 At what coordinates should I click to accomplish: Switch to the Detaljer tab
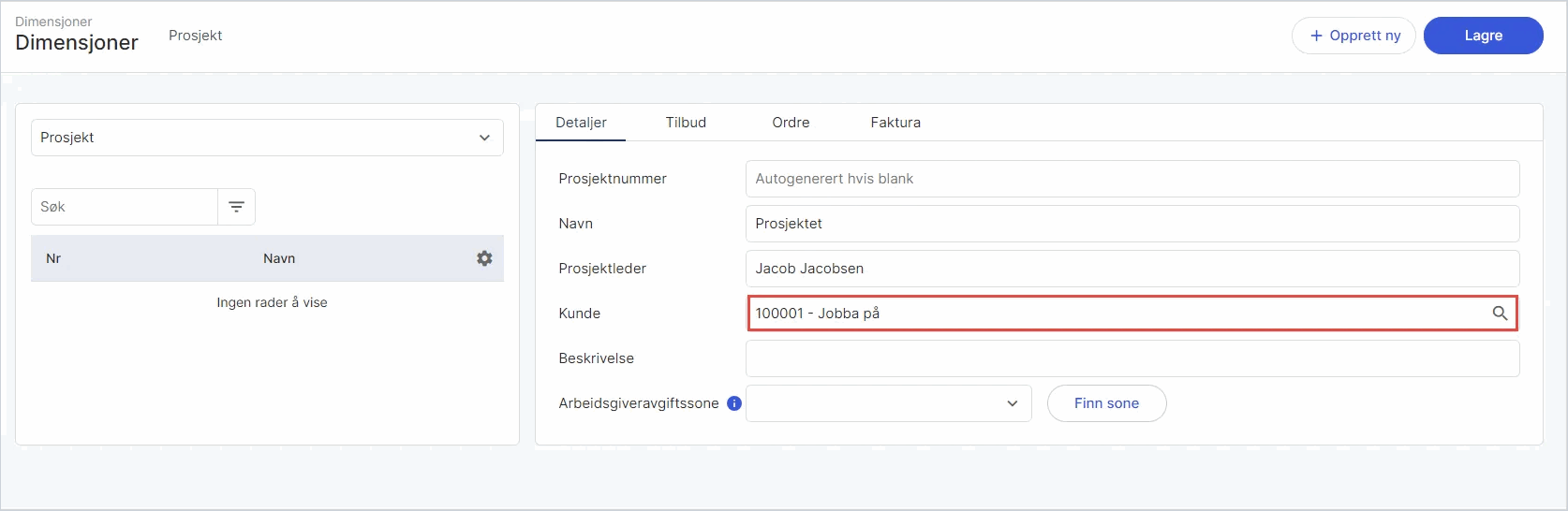[581, 123]
